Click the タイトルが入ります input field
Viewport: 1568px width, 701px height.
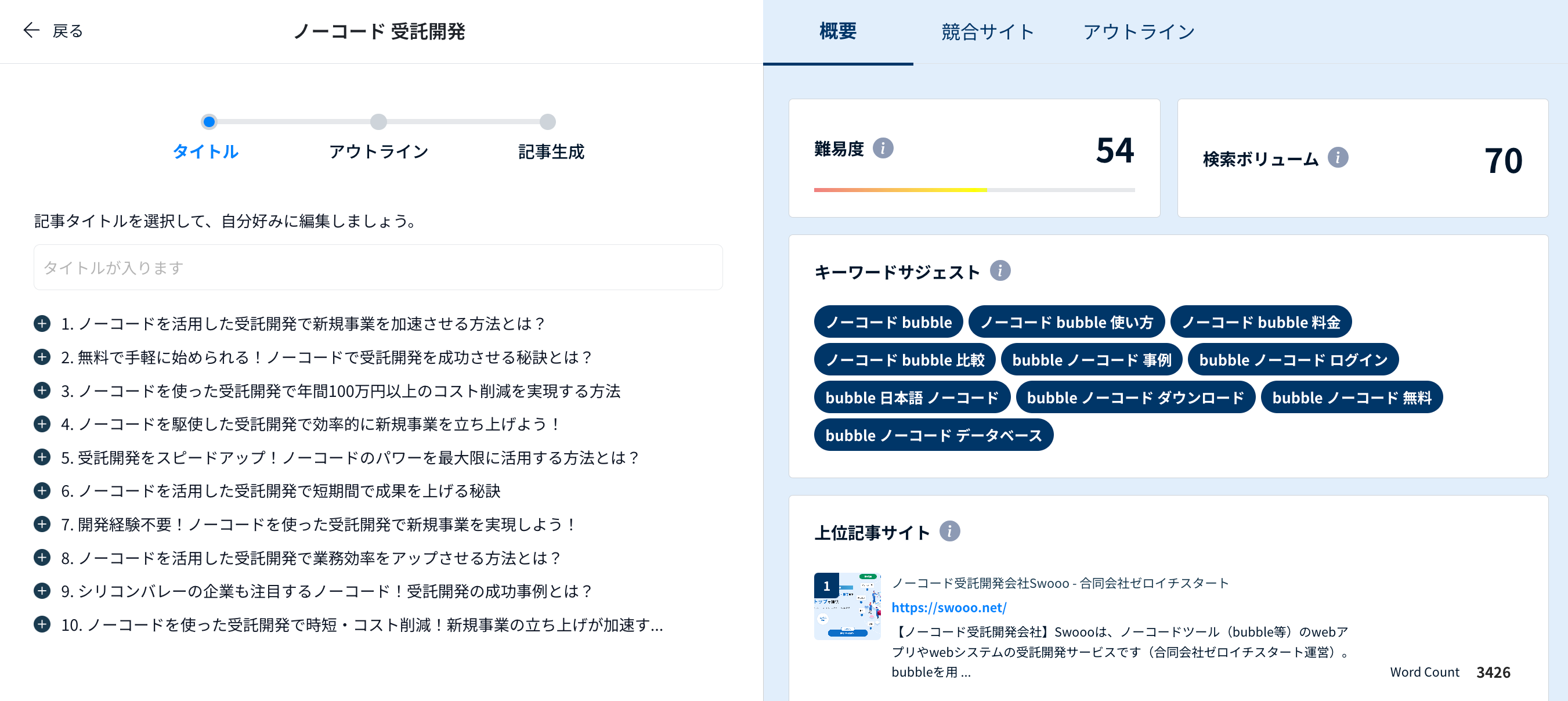pos(377,267)
